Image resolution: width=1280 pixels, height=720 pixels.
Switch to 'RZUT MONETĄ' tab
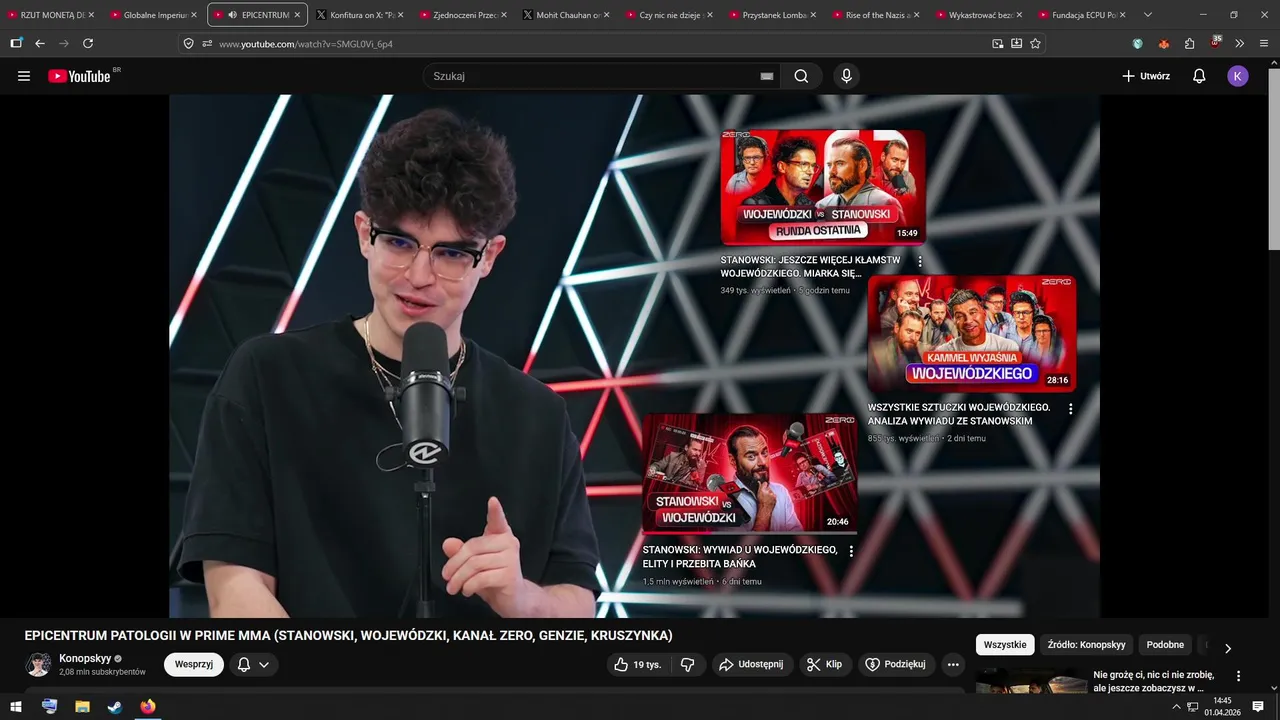[51, 15]
